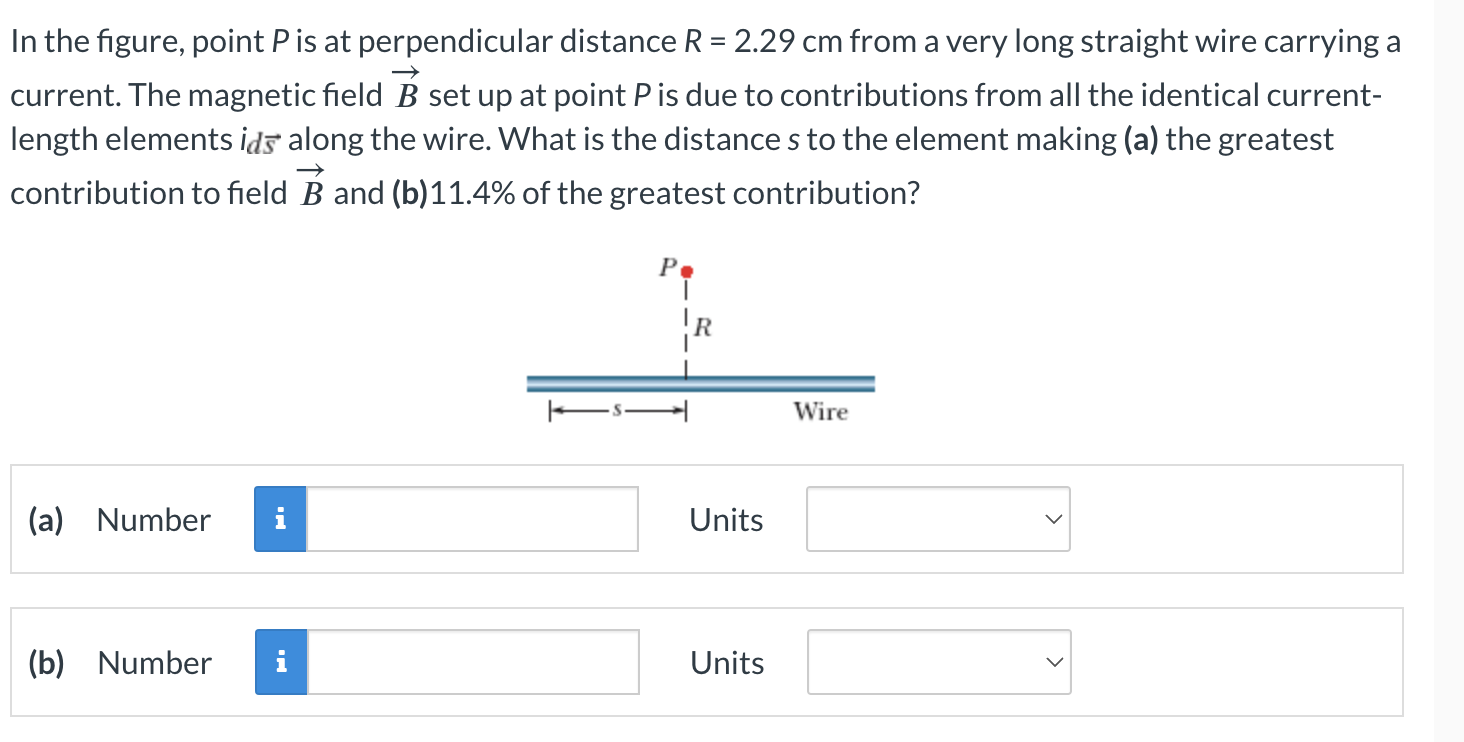Click the distance s arrow label in figure

(x=617, y=408)
